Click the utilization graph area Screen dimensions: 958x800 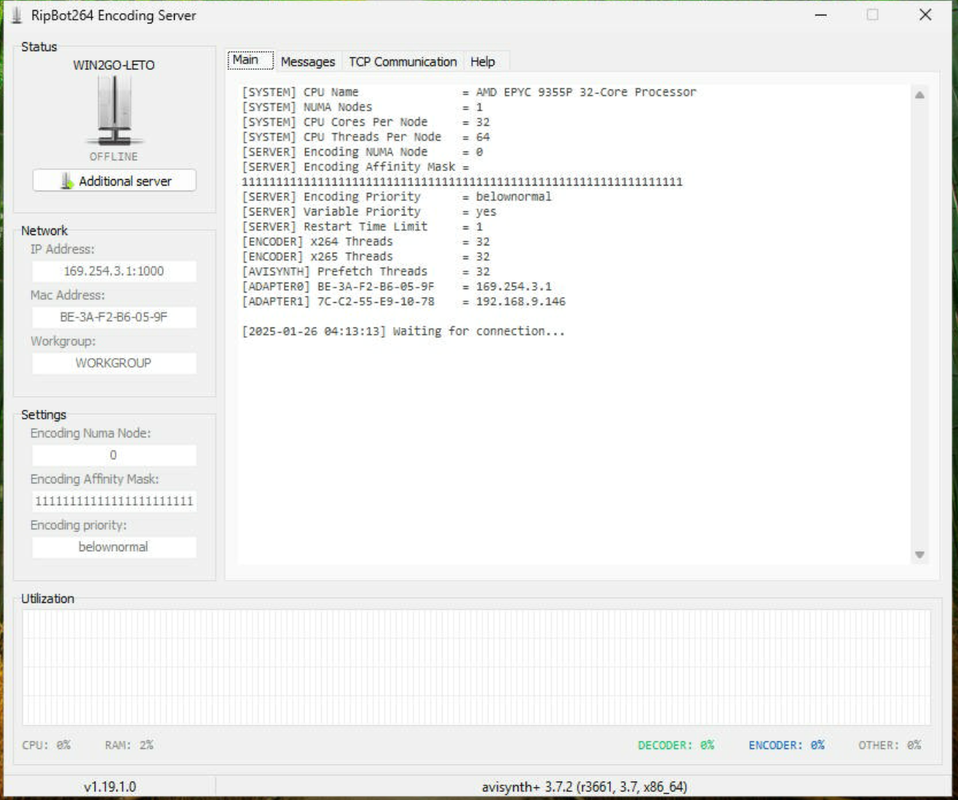(477, 667)
